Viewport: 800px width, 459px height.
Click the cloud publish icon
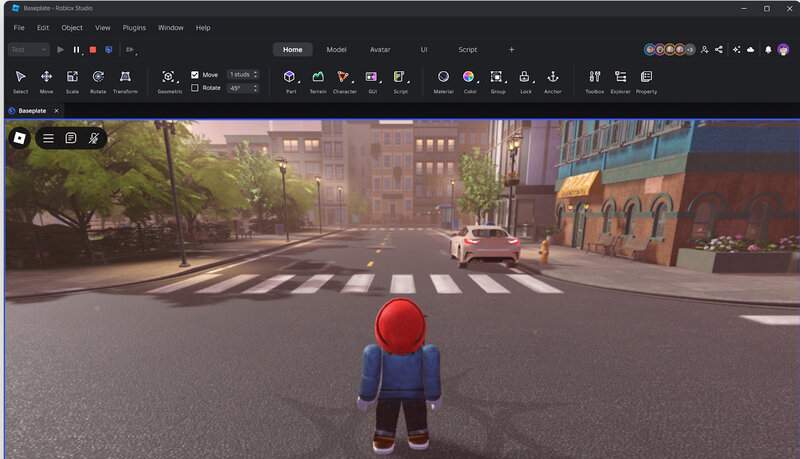(751, 49)
